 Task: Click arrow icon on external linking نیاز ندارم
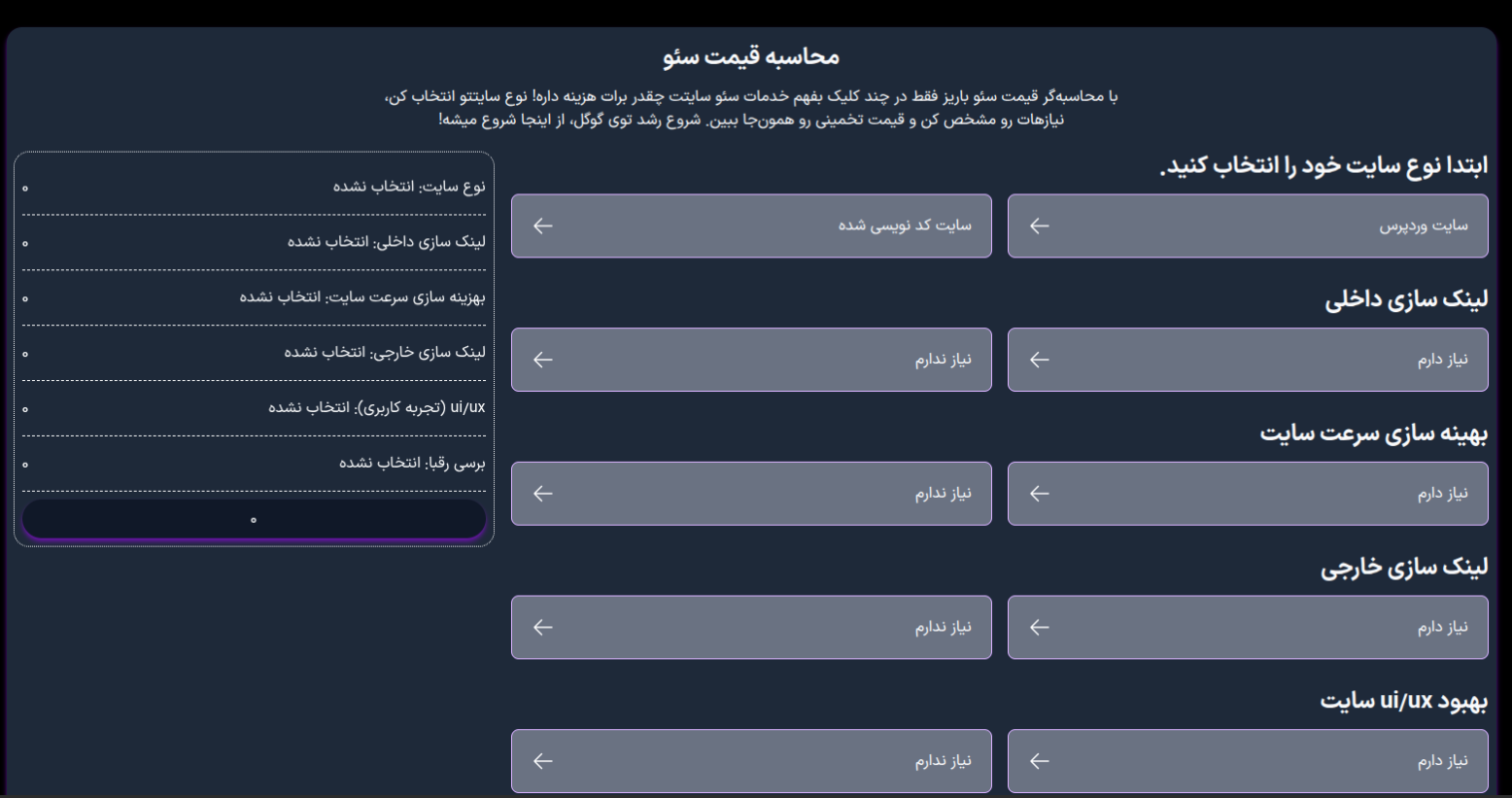pyautogui.click(x=543, y=627)
